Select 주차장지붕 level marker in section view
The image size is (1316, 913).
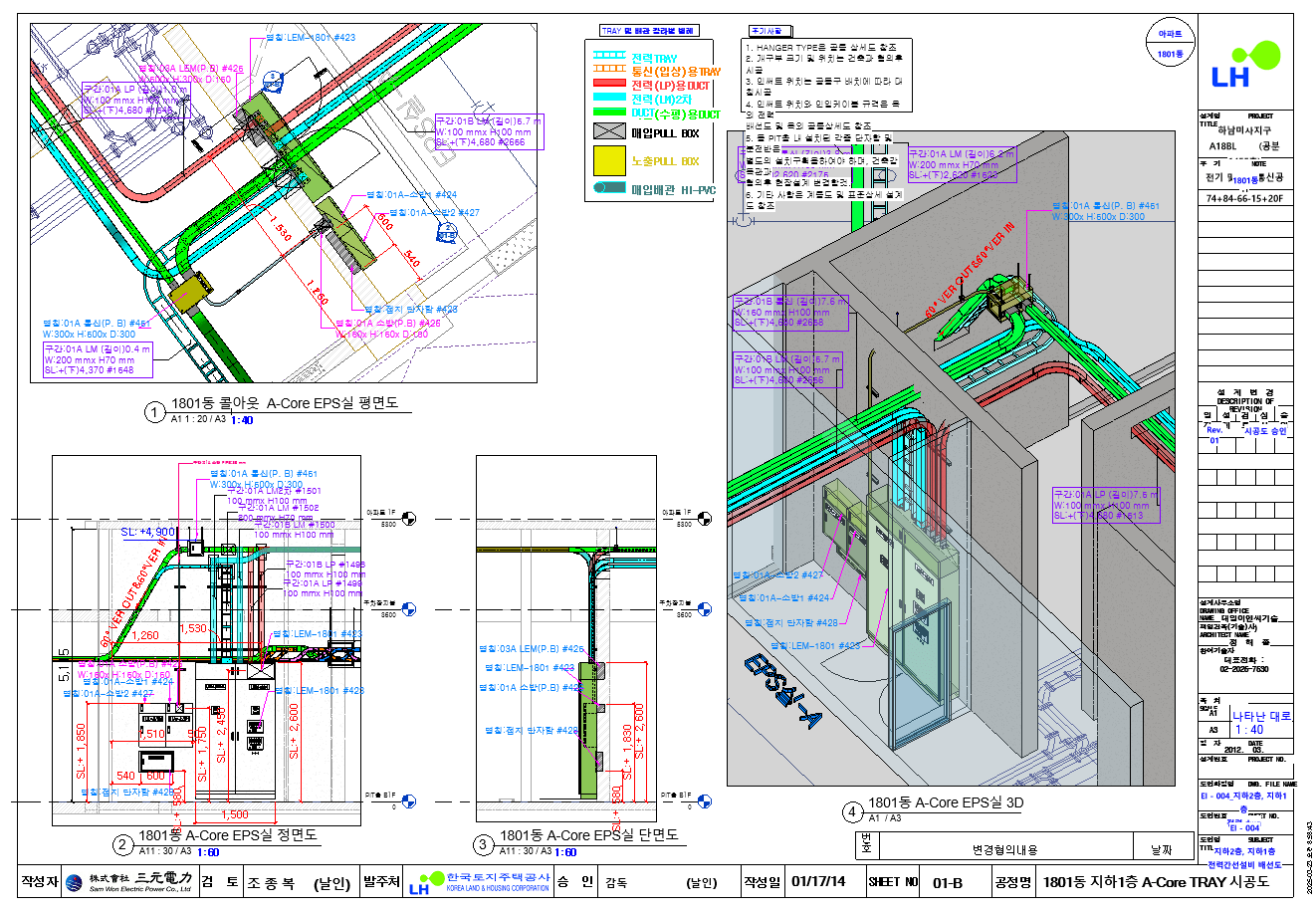pos(705,609)
